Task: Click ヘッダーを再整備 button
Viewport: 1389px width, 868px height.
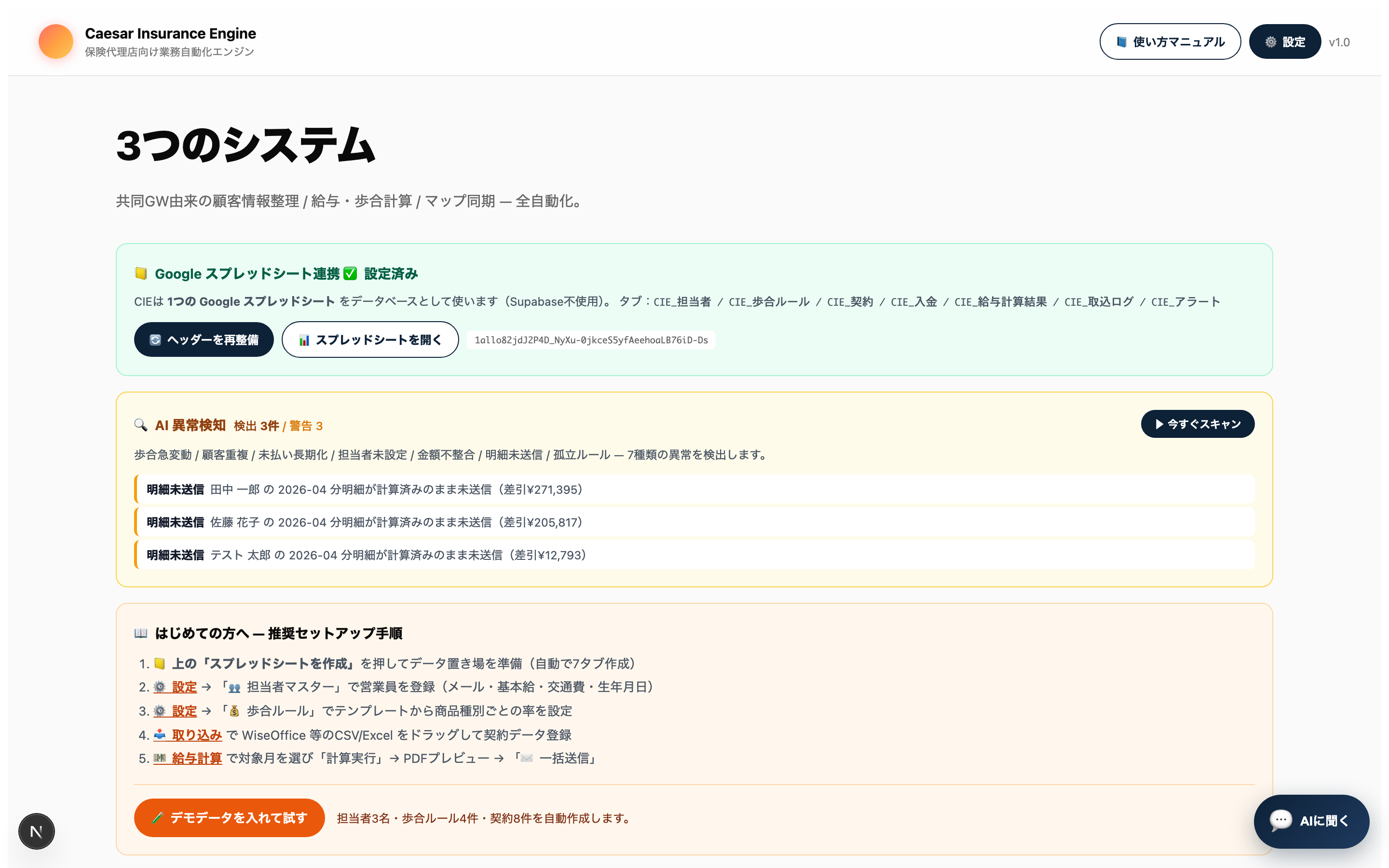Action: coord(204,339)
